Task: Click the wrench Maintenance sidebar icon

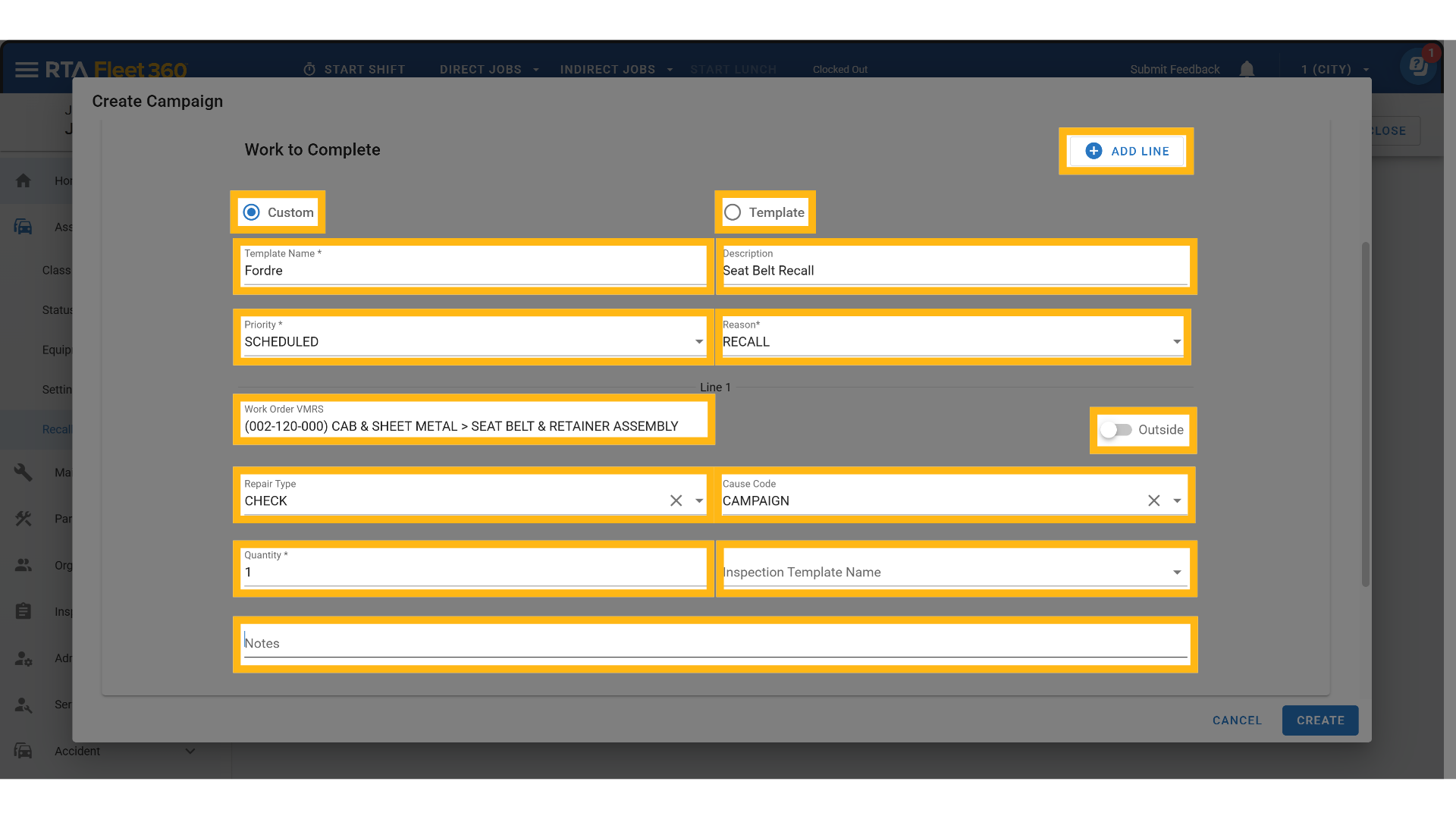Action: (x=24, y=472)
